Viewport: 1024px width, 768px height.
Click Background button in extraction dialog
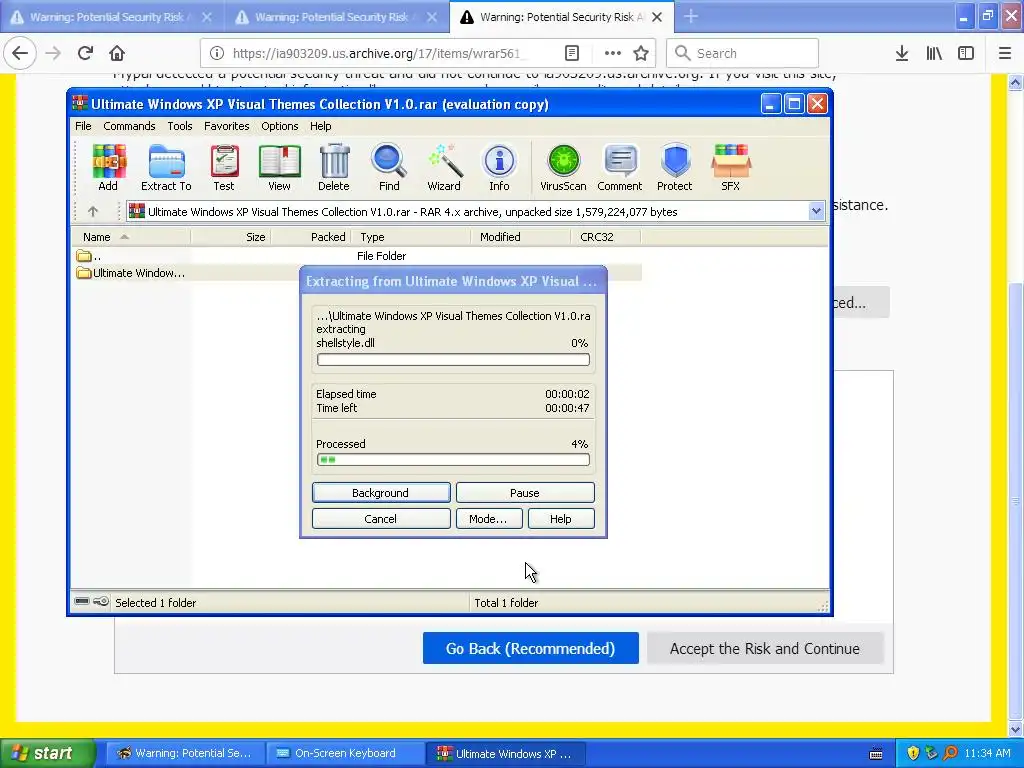[381, 493]
